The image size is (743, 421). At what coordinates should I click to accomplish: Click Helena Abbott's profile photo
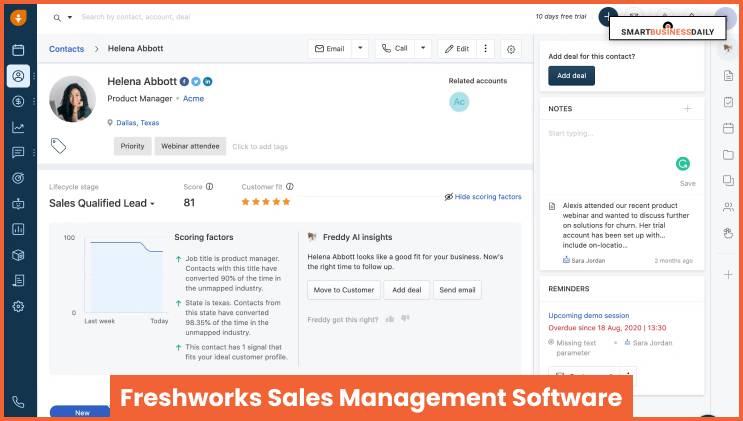click(x=72, y=99)
